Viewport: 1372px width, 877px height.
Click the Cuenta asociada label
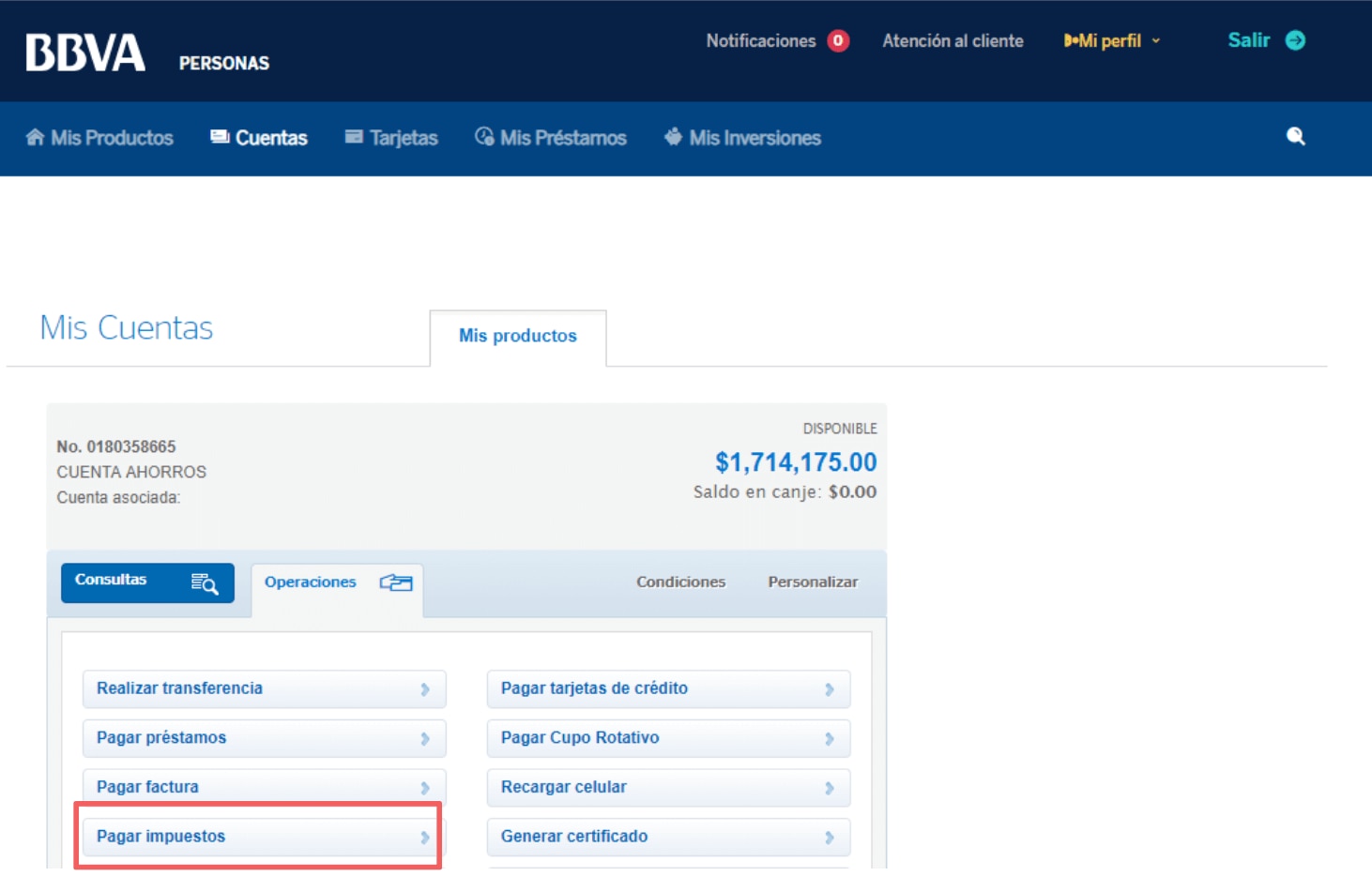pos(118,497)
